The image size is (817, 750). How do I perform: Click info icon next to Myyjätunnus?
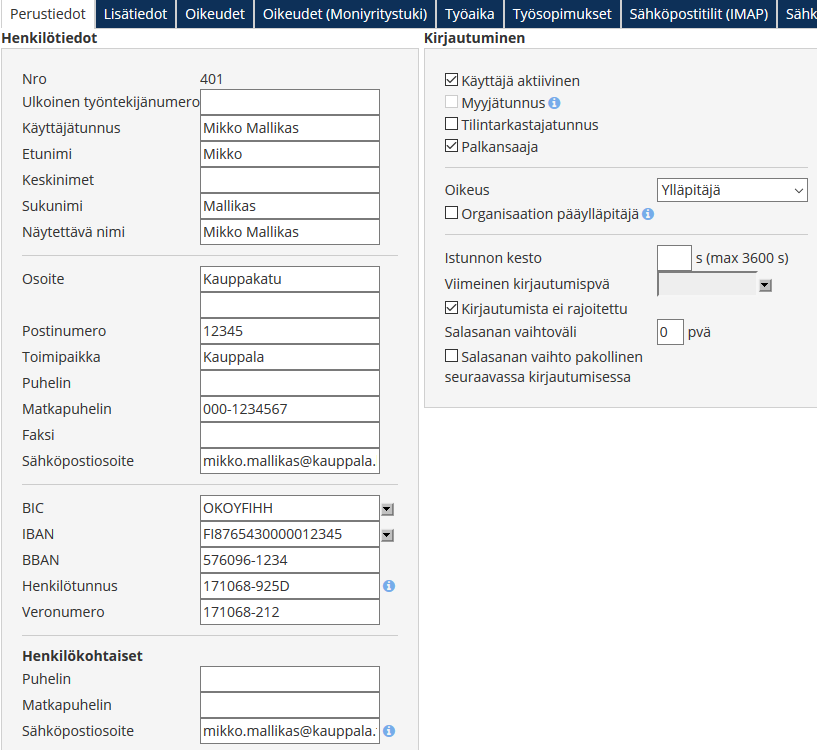(554, 103)
